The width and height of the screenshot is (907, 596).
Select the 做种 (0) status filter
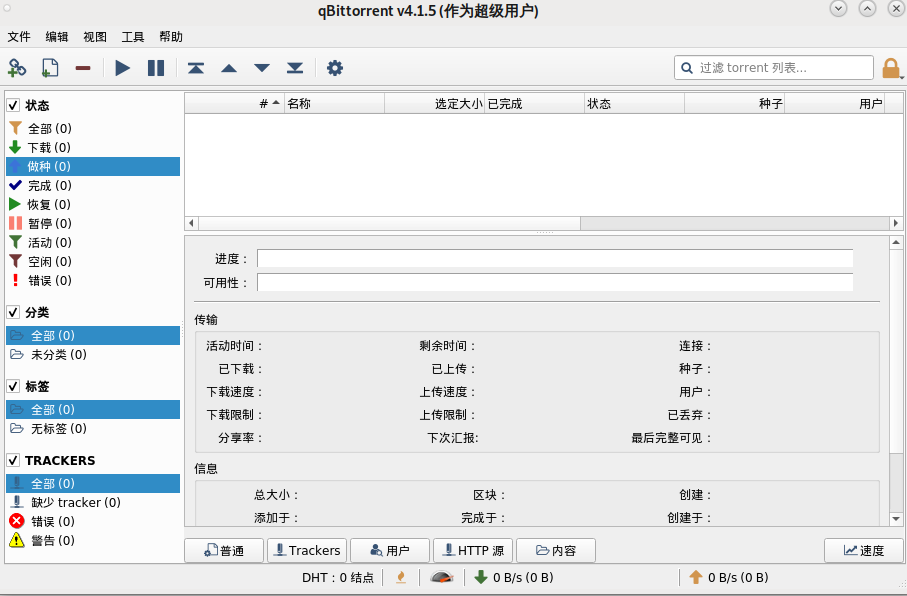(93, 167)
